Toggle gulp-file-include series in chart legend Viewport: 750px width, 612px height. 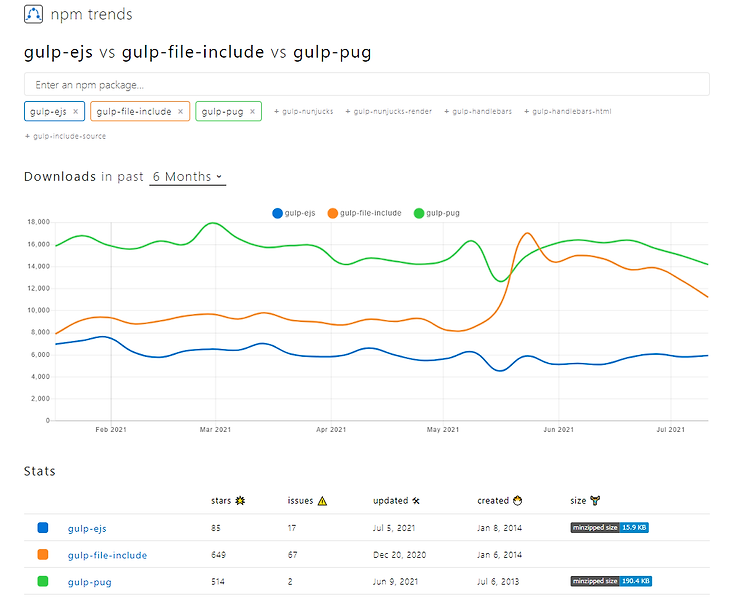[364, 213]
